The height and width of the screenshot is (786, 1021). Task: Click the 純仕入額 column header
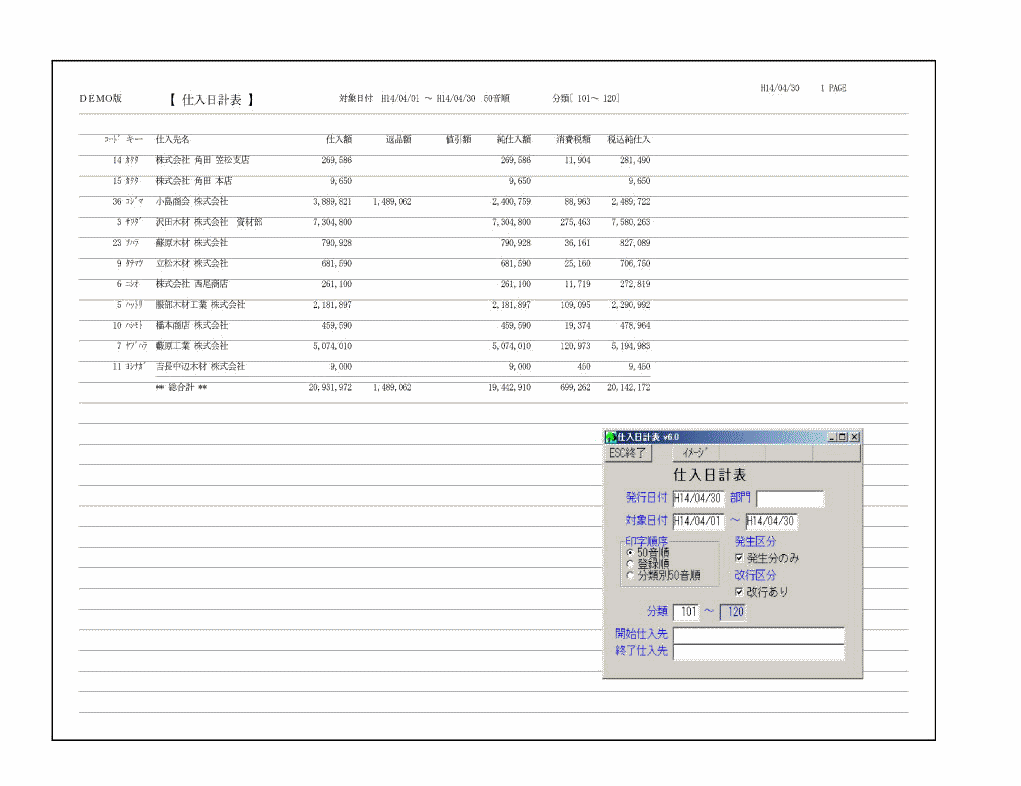pyautogui.click(x=514, y=139)
